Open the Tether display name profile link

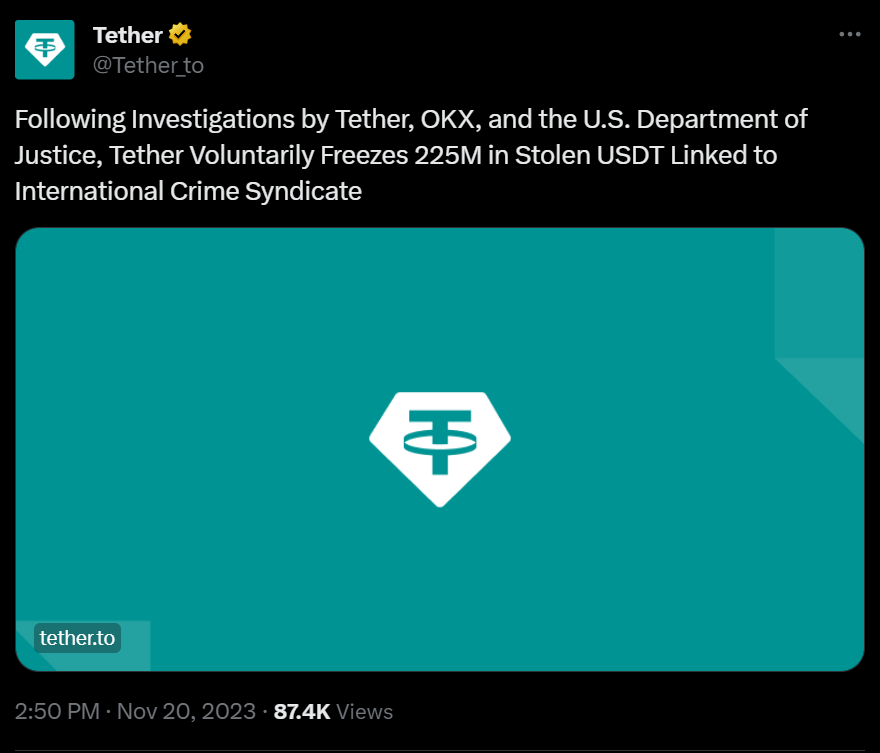coord(127,35)
